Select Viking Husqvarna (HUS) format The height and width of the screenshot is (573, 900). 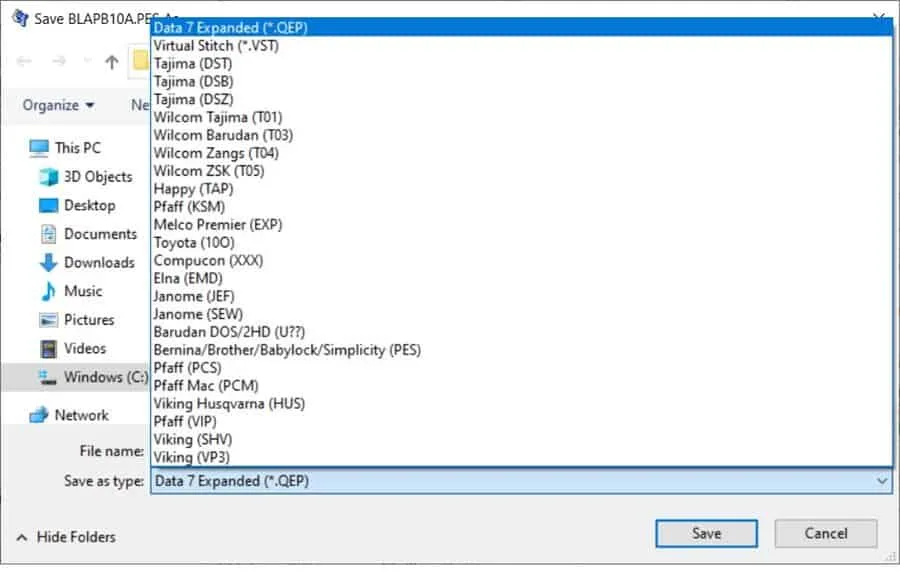[521, 404]
